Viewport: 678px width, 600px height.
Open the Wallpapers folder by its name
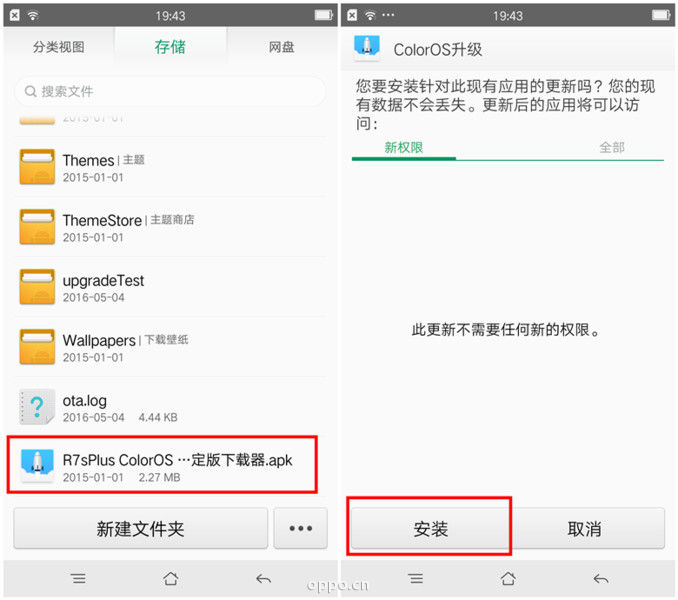pos(99,341)
